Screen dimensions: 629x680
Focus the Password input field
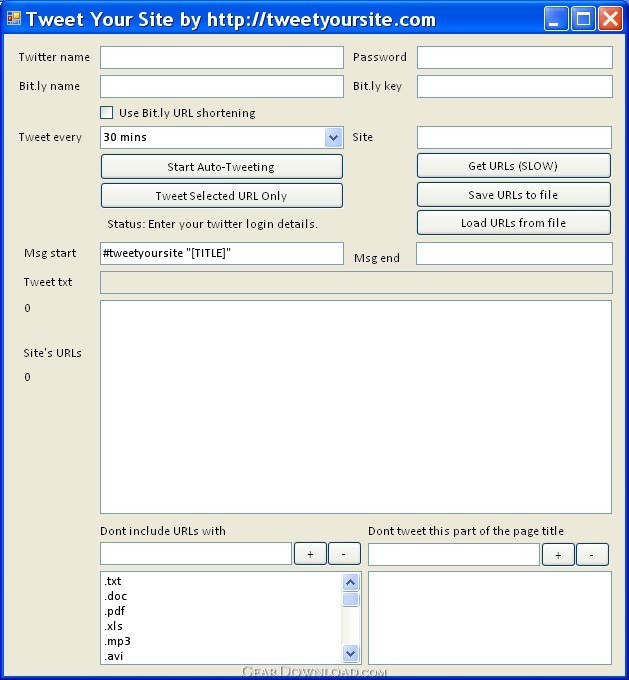point(514,58)
